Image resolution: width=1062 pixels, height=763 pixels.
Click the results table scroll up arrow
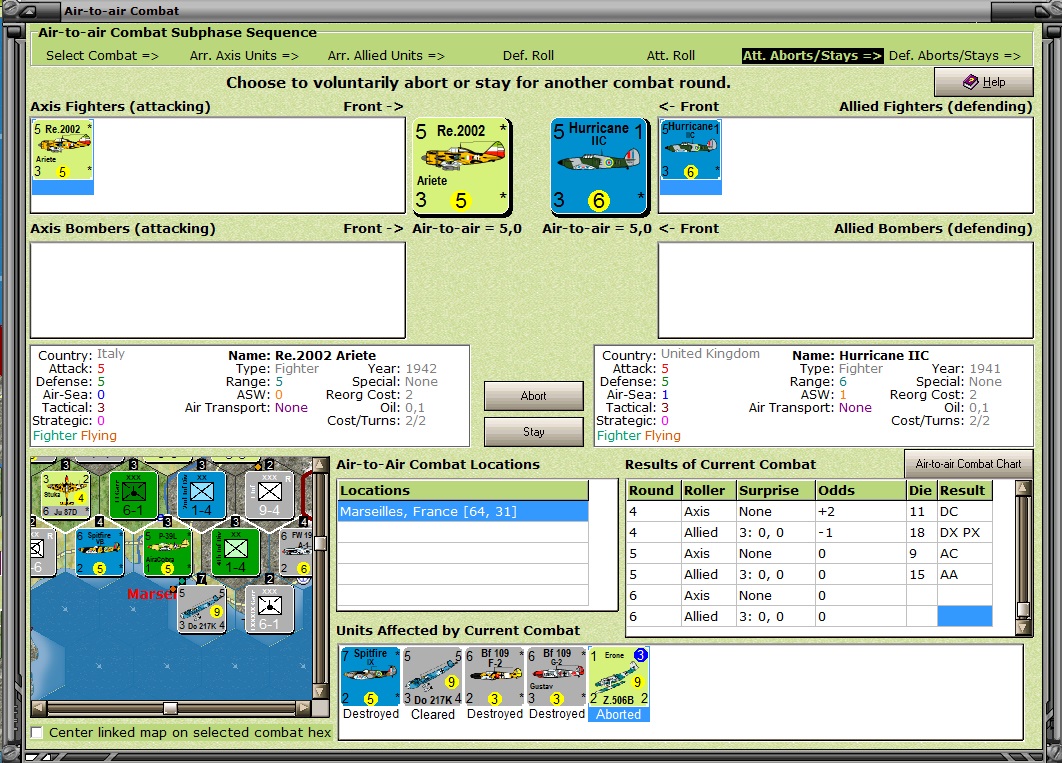click(1023, 487)
